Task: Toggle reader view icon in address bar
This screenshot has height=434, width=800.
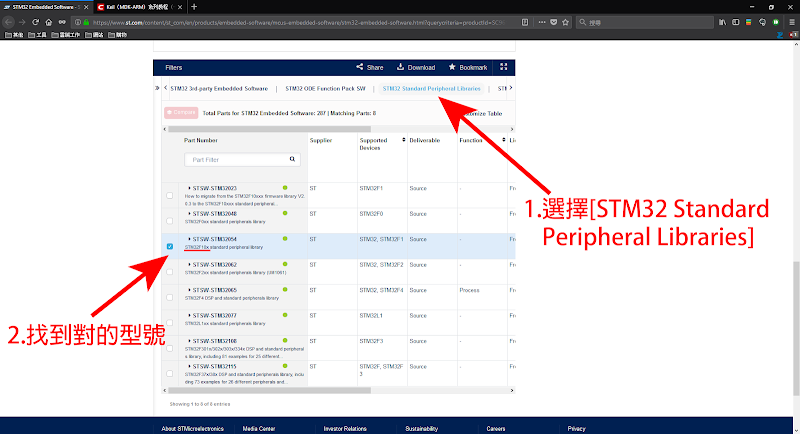Action: click(525, 22)
